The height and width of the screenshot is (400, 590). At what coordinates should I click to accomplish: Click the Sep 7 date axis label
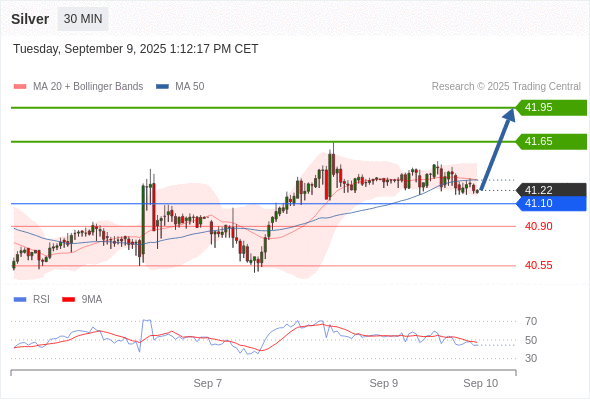point(208,383)
